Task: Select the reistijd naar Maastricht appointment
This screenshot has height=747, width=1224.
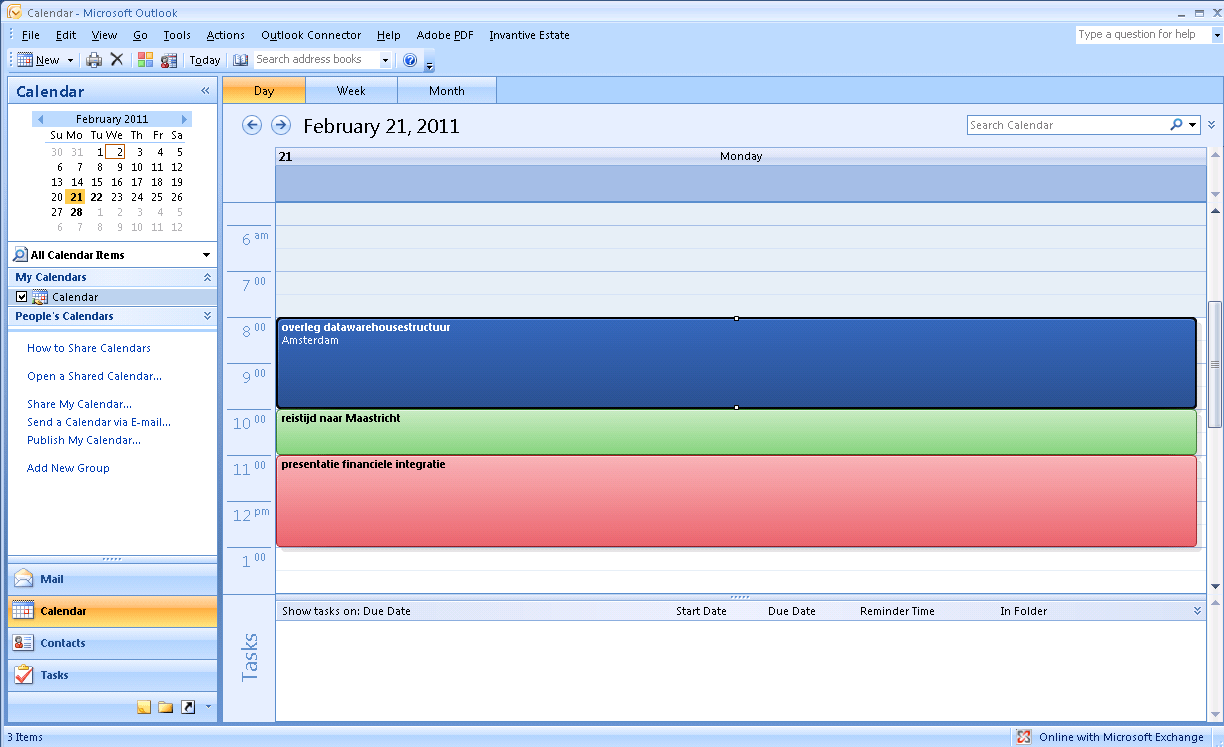Action: tap(736, 432)
